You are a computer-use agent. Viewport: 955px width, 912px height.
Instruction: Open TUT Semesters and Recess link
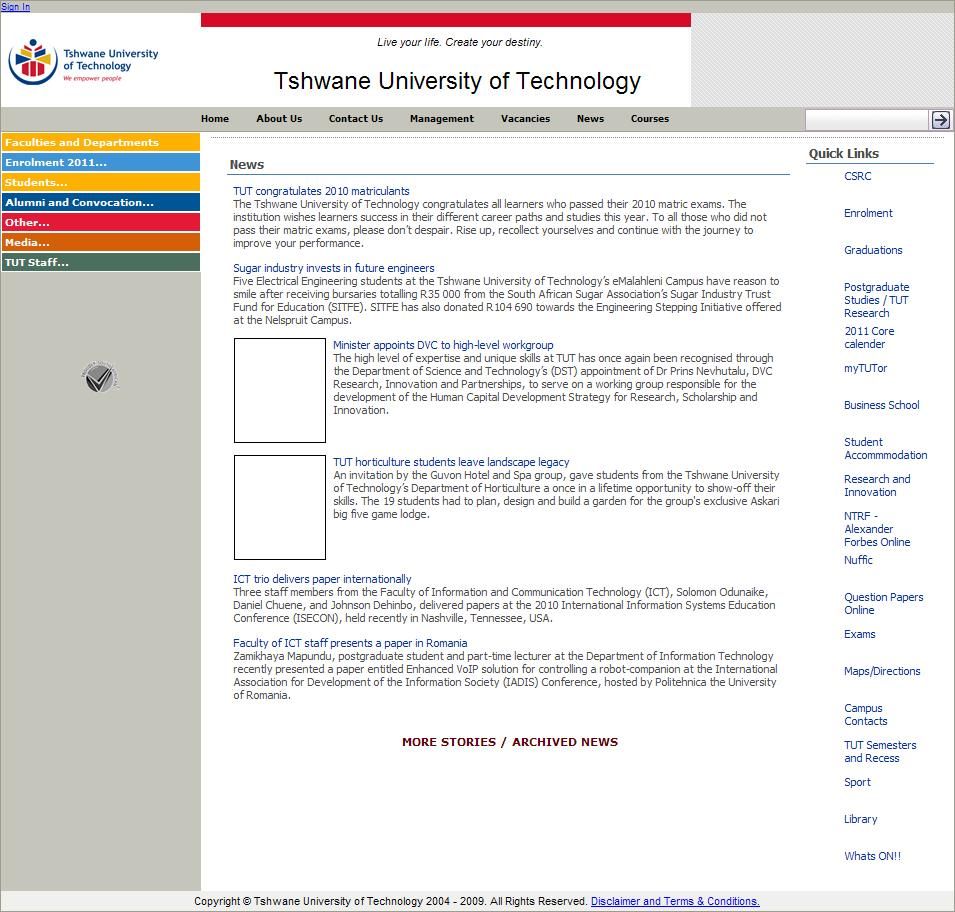pyautogui.click(x=880, y=752)
